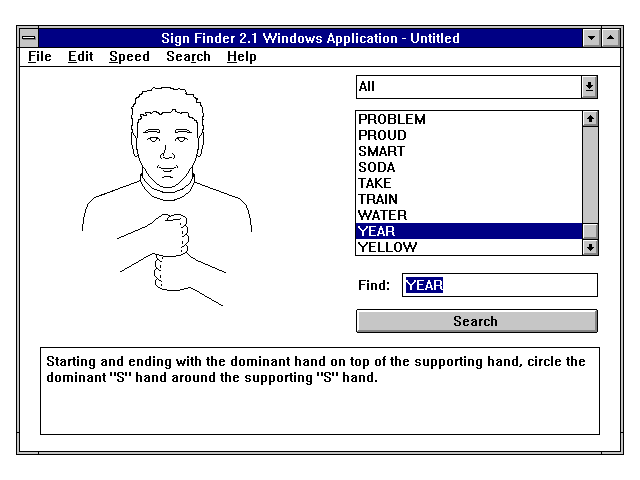Open the Edit menu
640x480 pixels.
tap(80, 57)
